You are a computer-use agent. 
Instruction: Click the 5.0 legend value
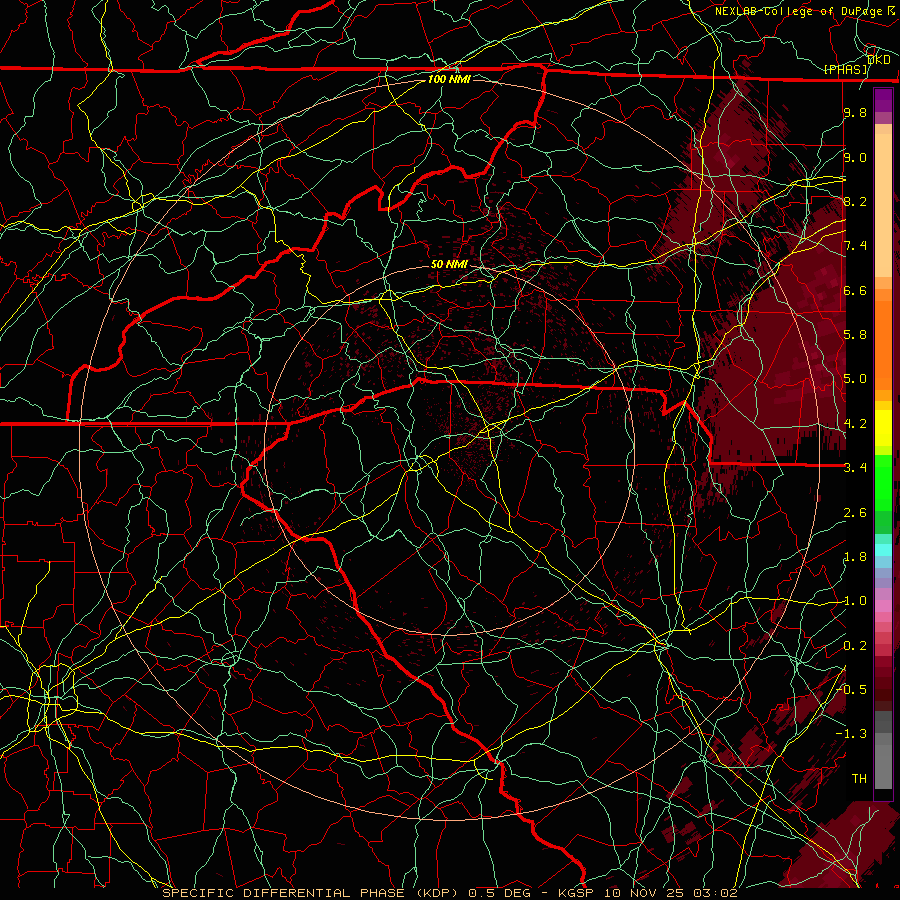click(x=855, y=379)
